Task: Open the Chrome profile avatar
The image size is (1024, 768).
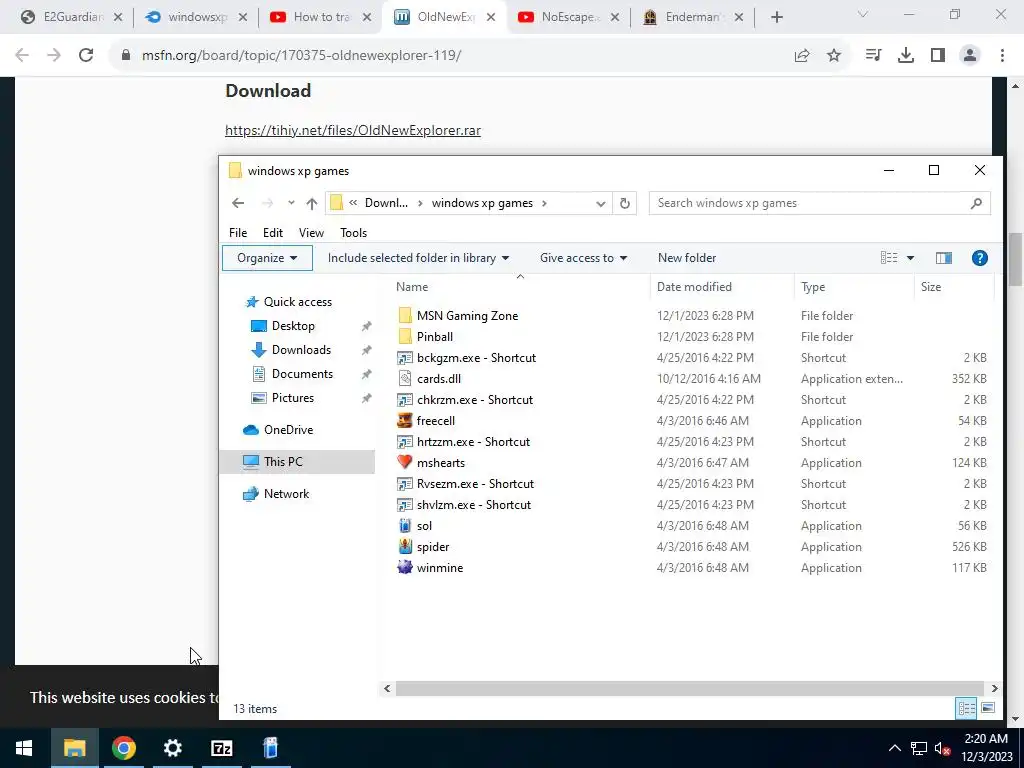Action: (x=970, y=56)
